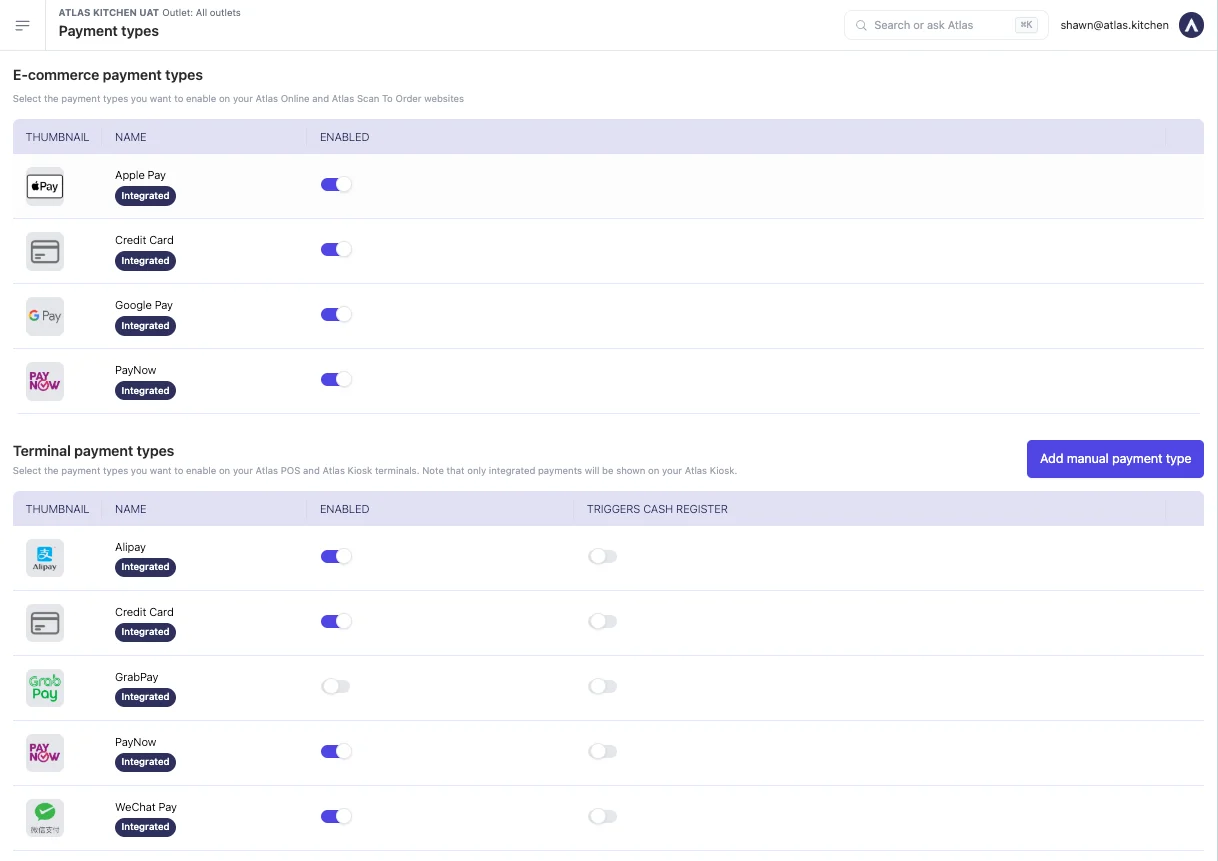The image size is (1218, 861).
Task: Toggle terminal Credit Card enabled switch
Action: 336,622
